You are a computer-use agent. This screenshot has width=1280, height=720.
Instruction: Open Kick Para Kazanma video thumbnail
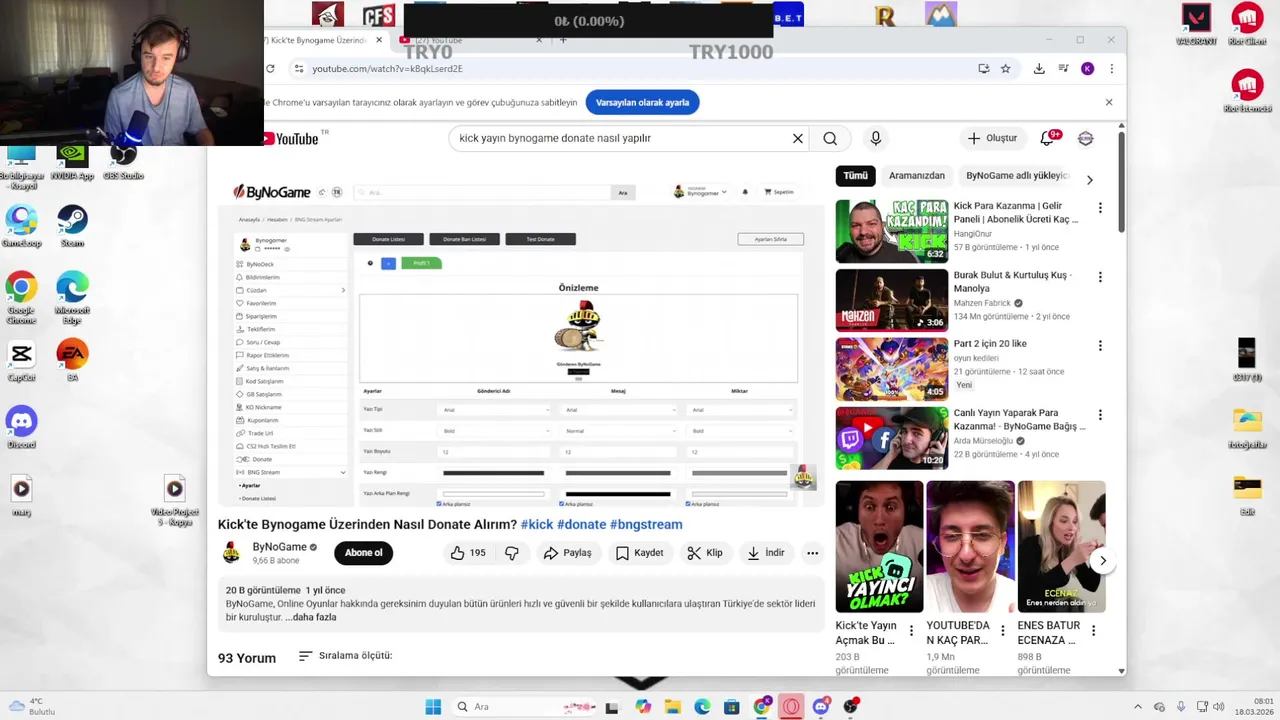pyautogui.click(x=892, y=231)
